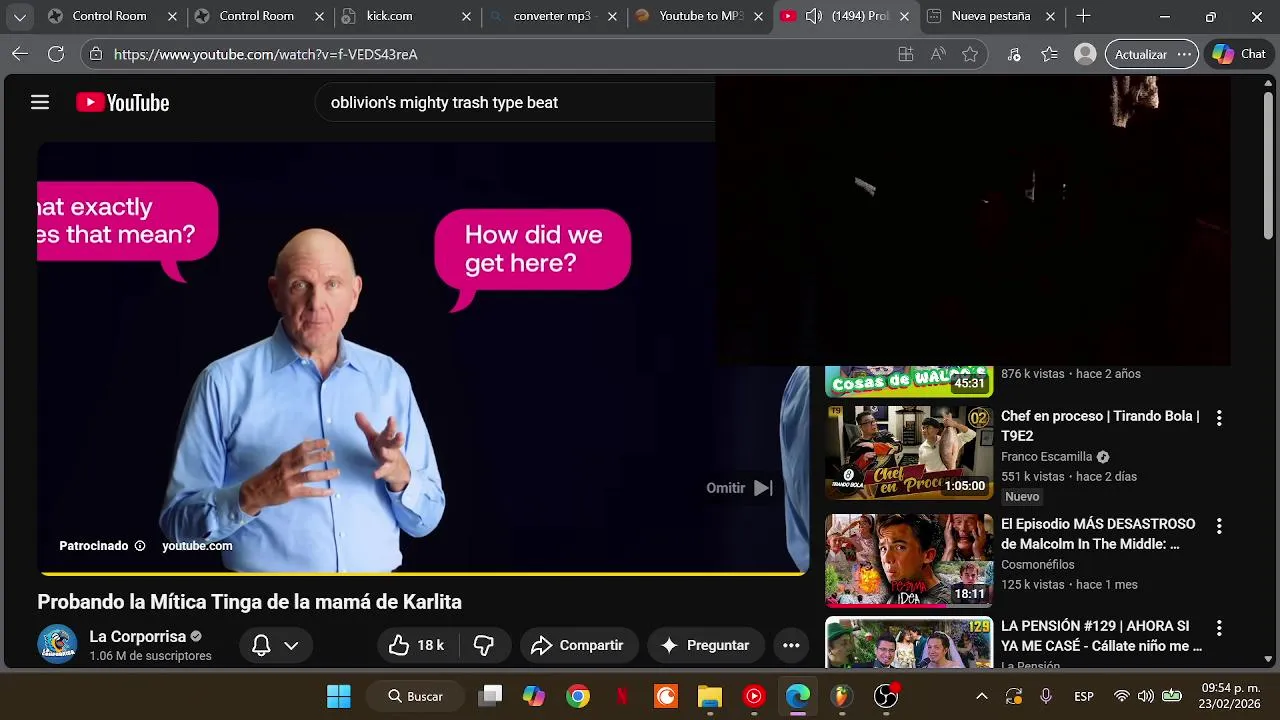Image resolution: width=1280 pixels, height=720 pixels.
Task: Mute the playing YouTube tab speaker icon
Action: pos(814,16)
